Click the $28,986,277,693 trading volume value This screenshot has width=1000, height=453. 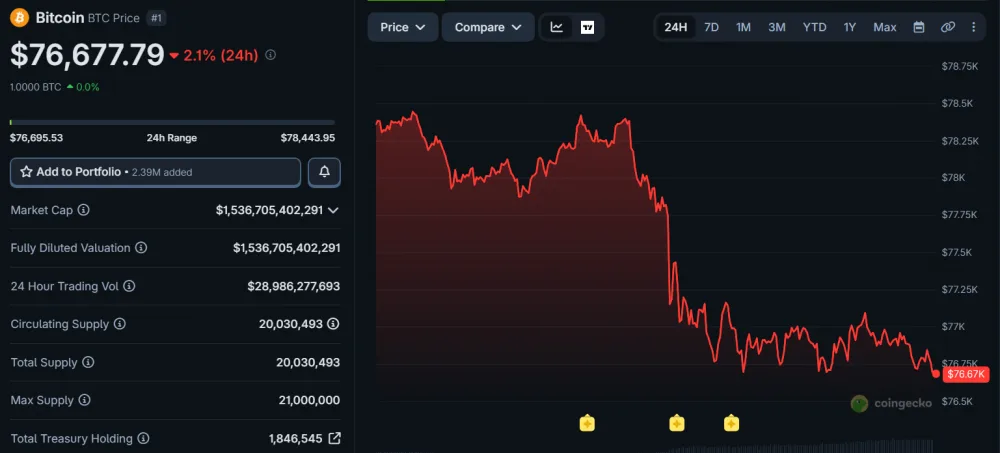pyautogui.click(x=293, y=286)
